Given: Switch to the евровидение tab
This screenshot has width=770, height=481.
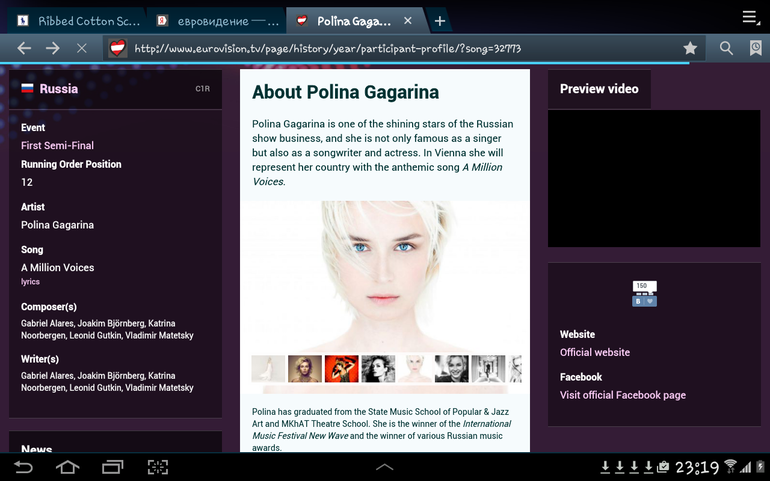Looking at the screenshot, I should [218, 21].
